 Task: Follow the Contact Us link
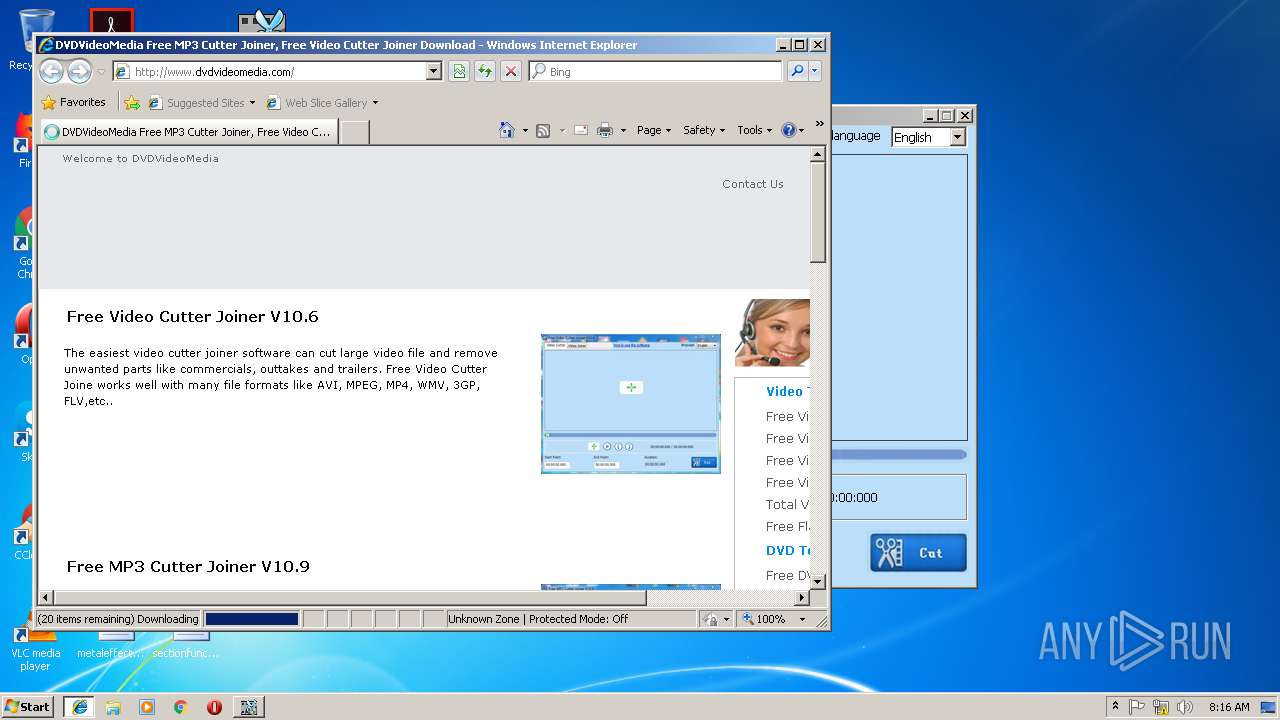tap(753, 184)
